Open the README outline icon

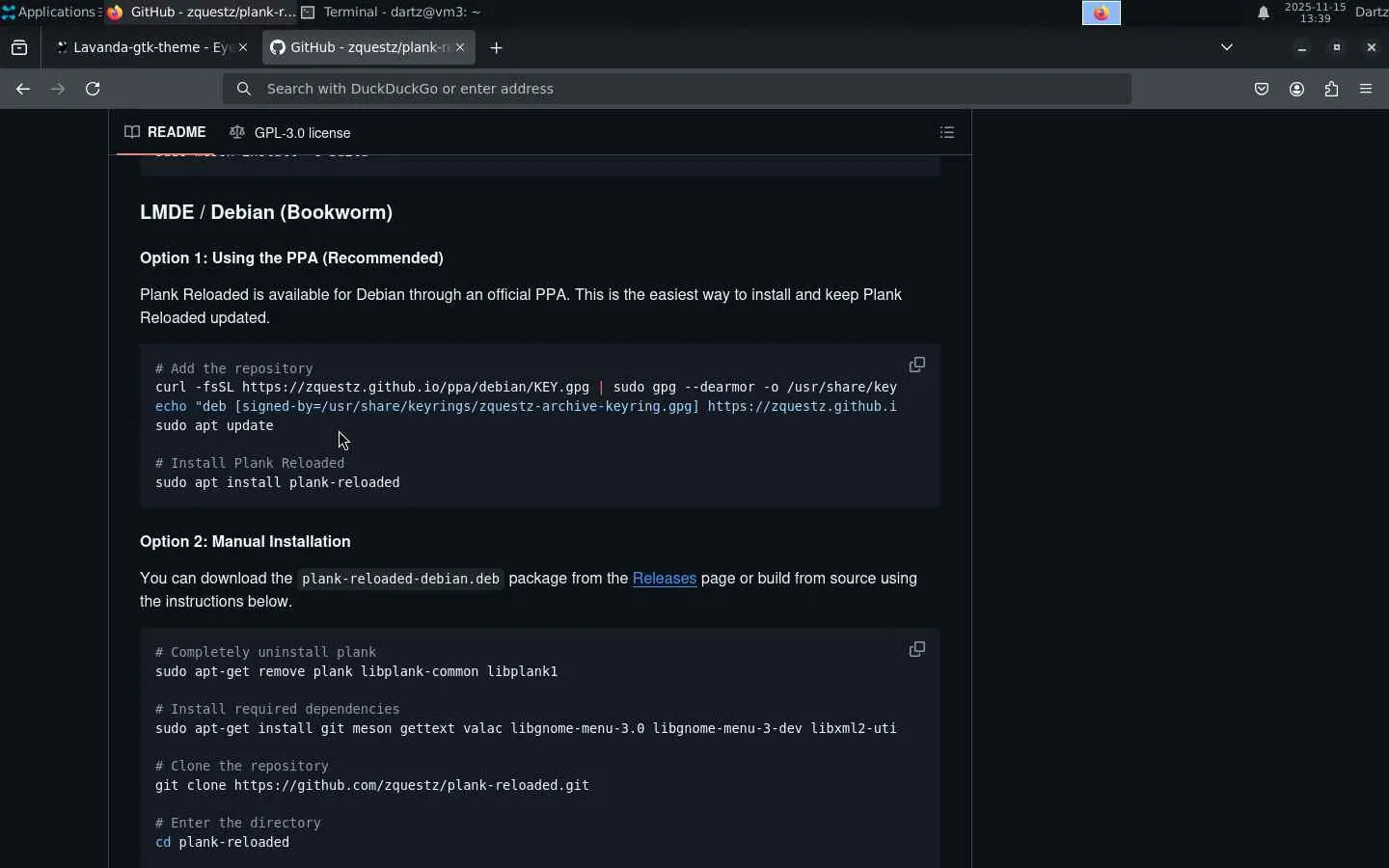click(x=947, y=133)
